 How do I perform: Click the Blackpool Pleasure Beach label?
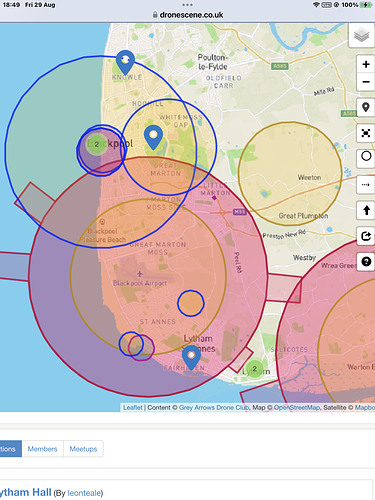(x=103, y=235)
